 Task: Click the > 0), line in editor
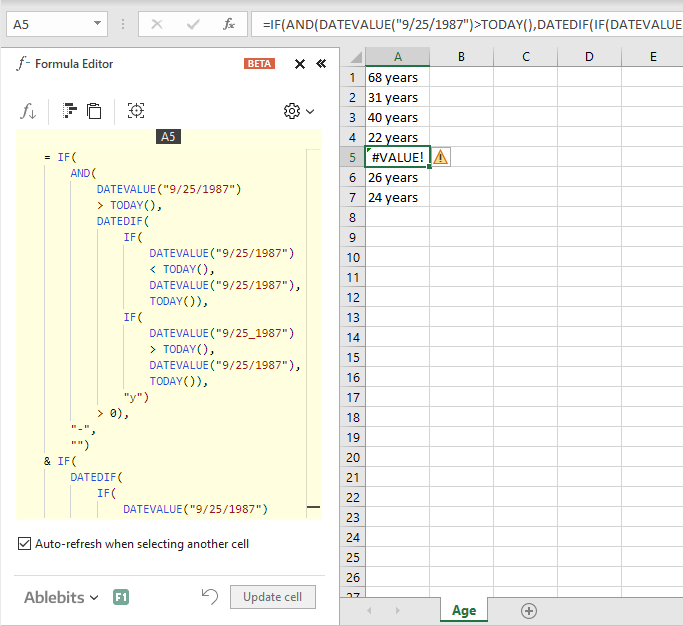pyautogui.click(x=113, y=413)
